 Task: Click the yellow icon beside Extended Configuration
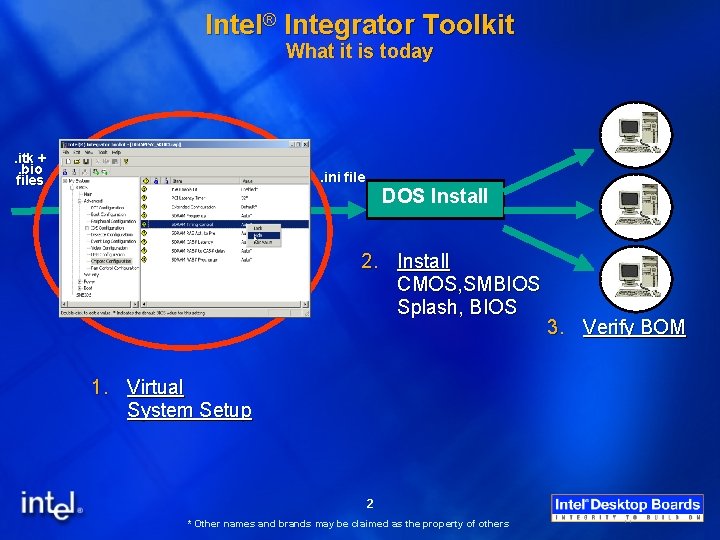(x=144, y=207)
